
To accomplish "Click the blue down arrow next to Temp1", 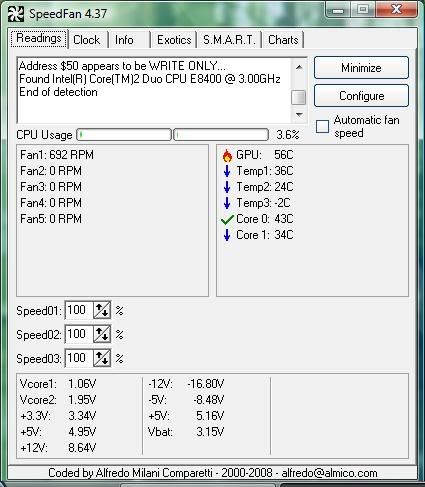I will (227, 171).
